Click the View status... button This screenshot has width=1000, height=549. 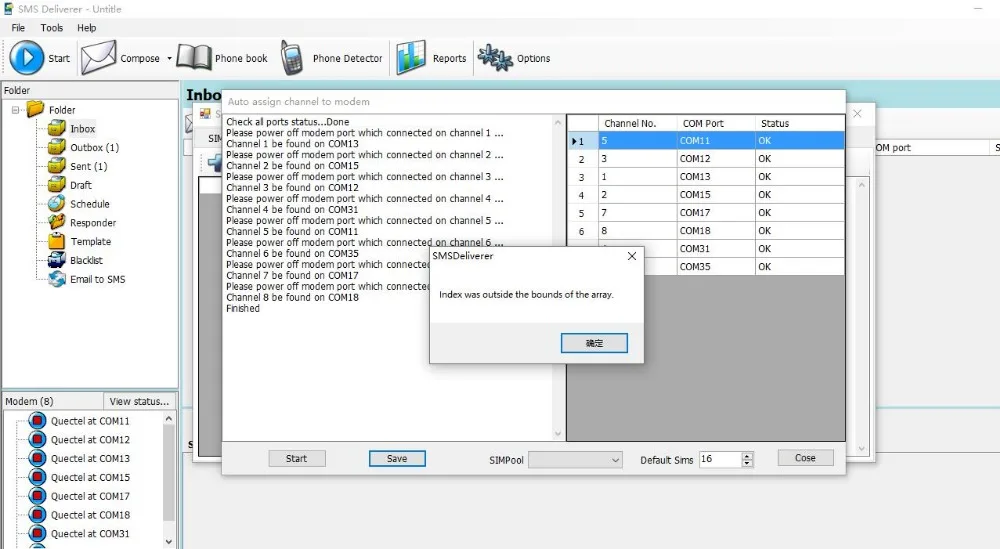(x=139, y=401)
